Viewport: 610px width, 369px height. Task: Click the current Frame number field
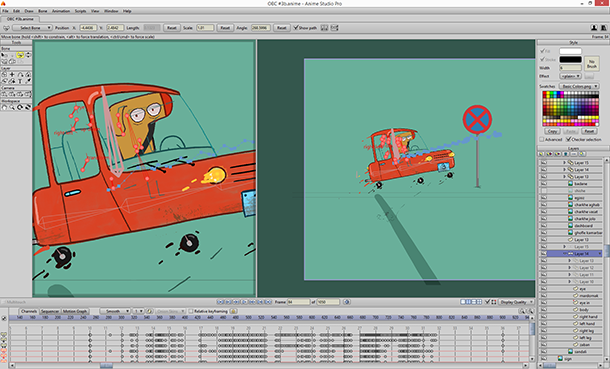pos(298,302)
